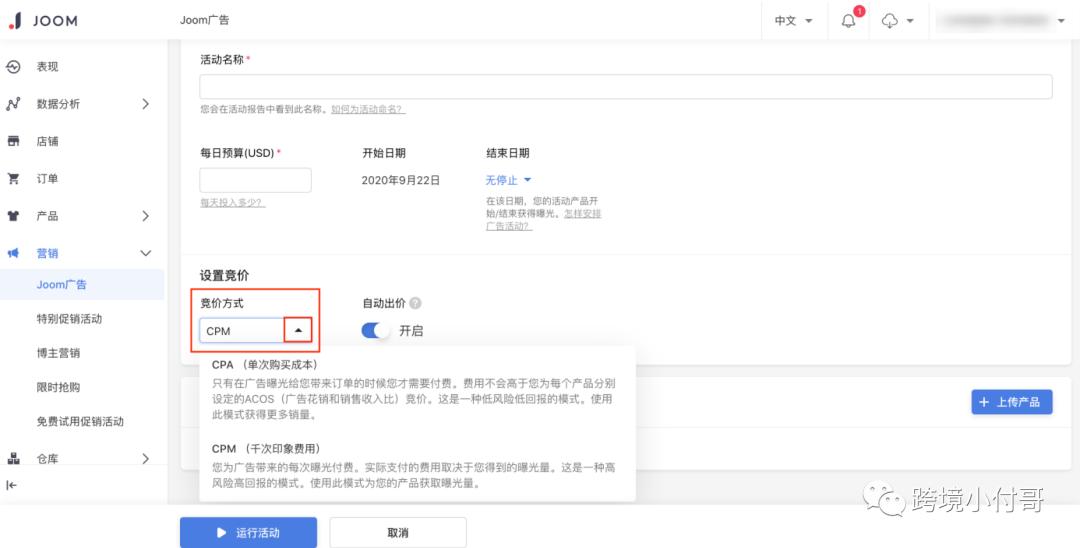Expand the 仓库 submenu chevron
1080x548 pixels.
(x=145, y=458)
